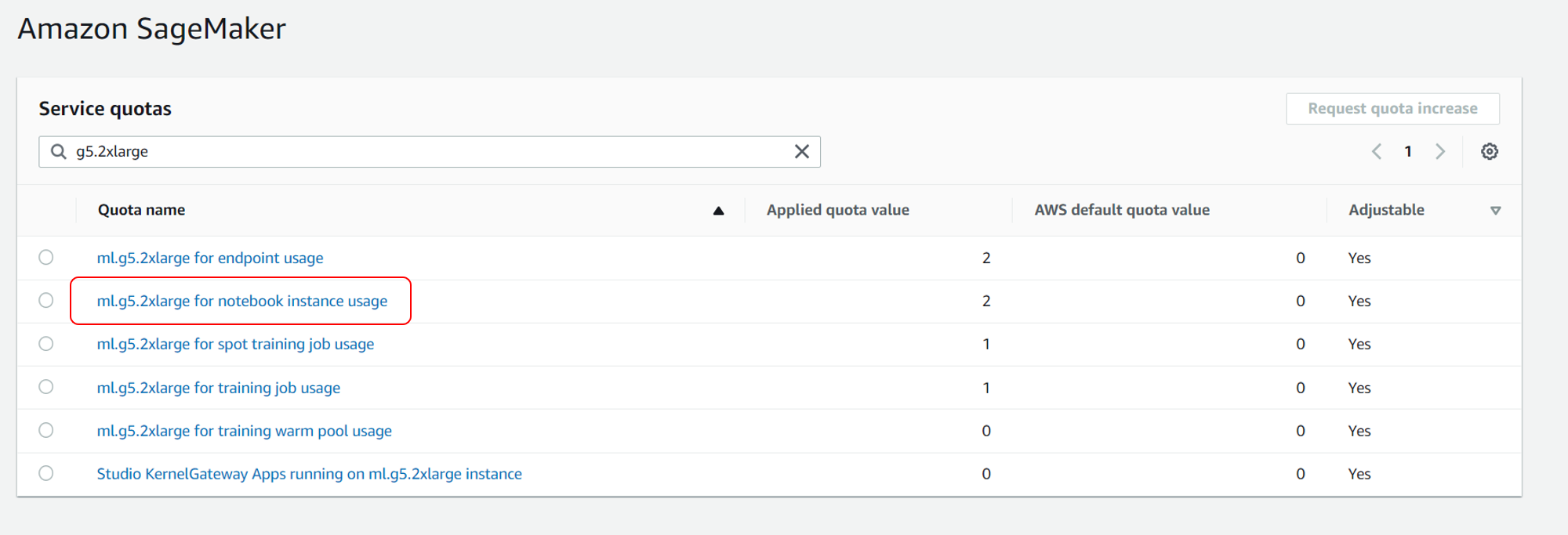Open ml.g5.2xlarge for endpoint usage link
This screenshot has height=535, width=1568.
pyautogui.click(x=210, y=258)
